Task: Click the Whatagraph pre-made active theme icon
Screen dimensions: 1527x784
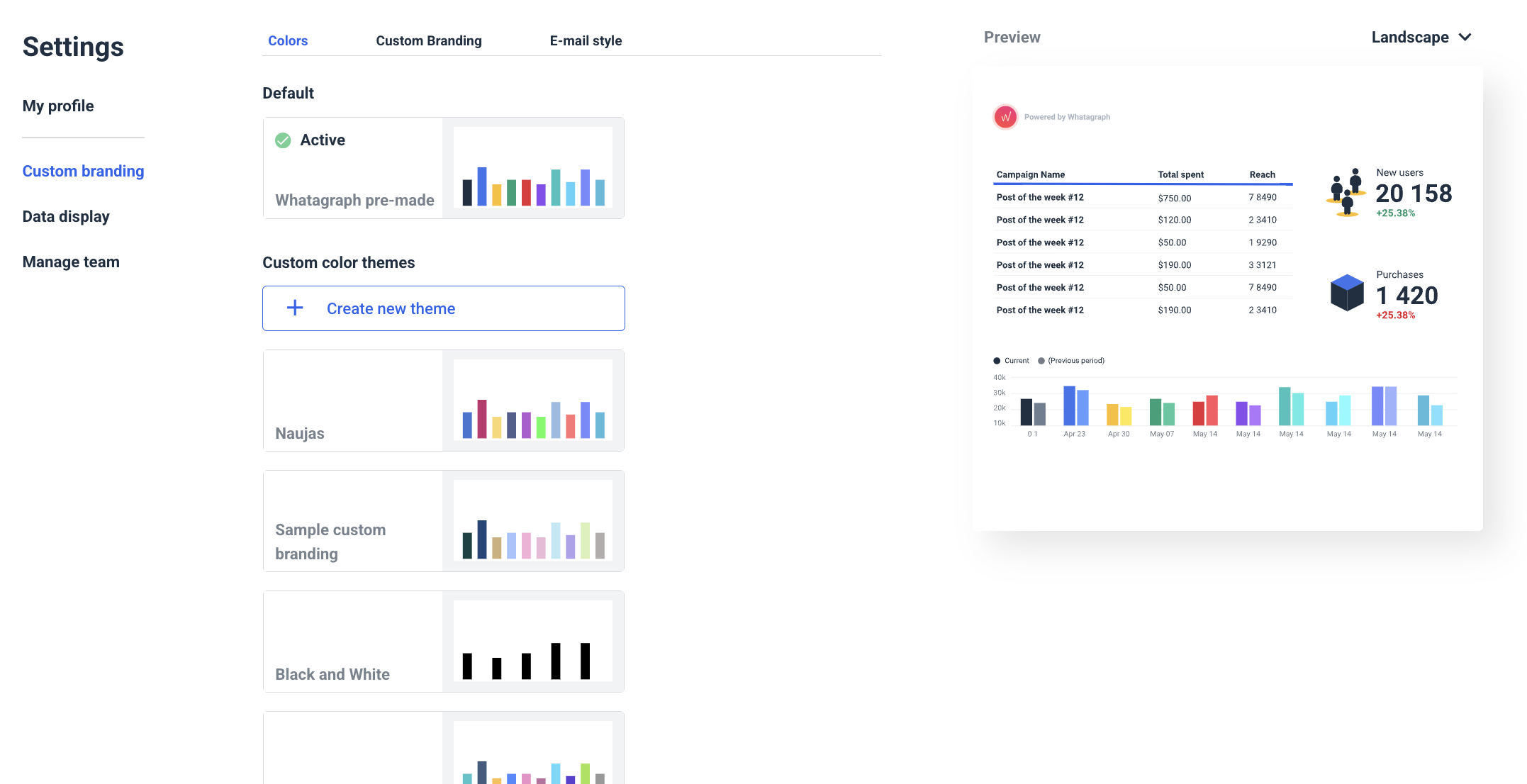Action: tap(283, 139)
